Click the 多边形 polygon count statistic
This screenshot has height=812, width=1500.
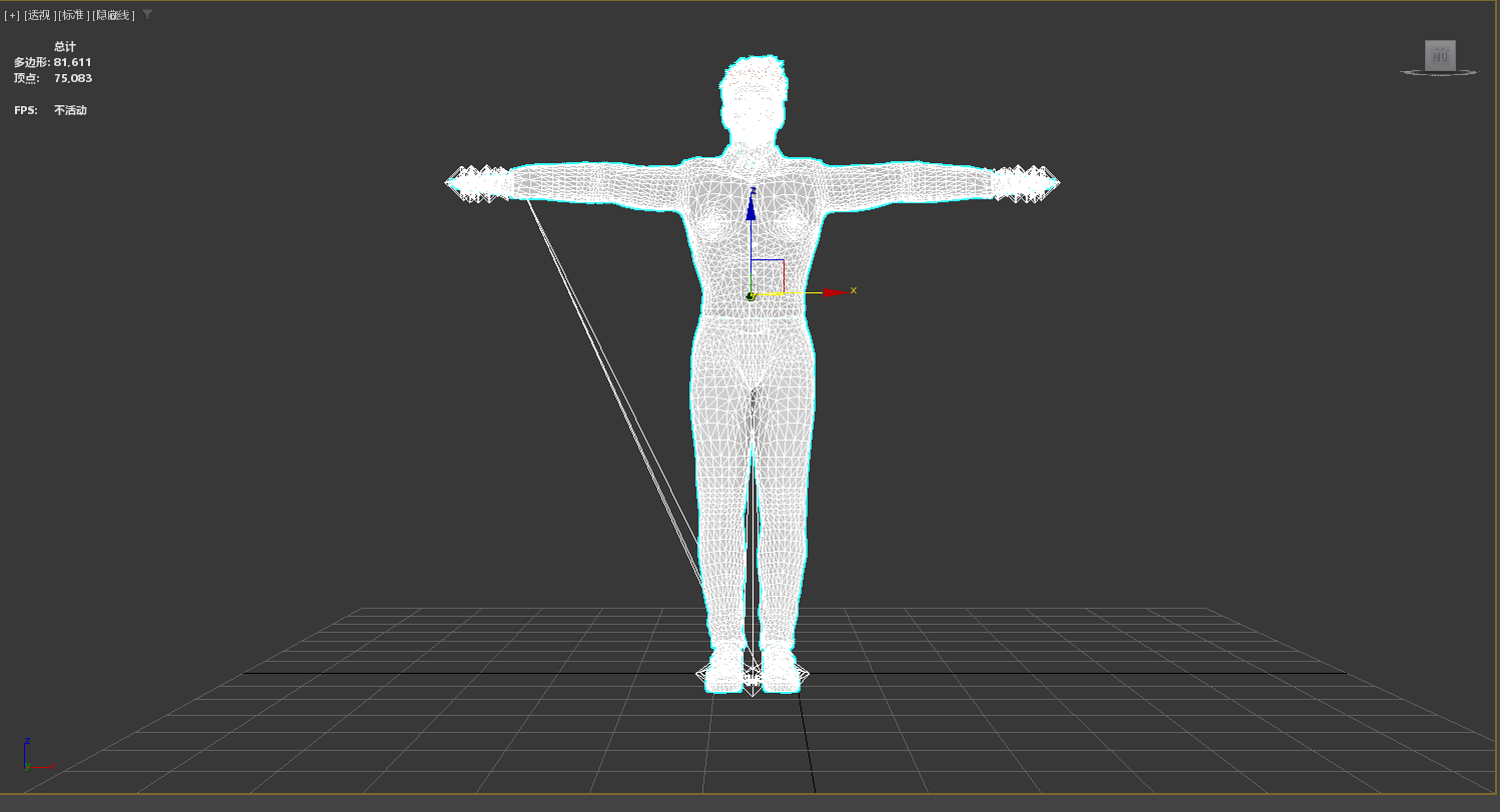[x=52, y=62]
